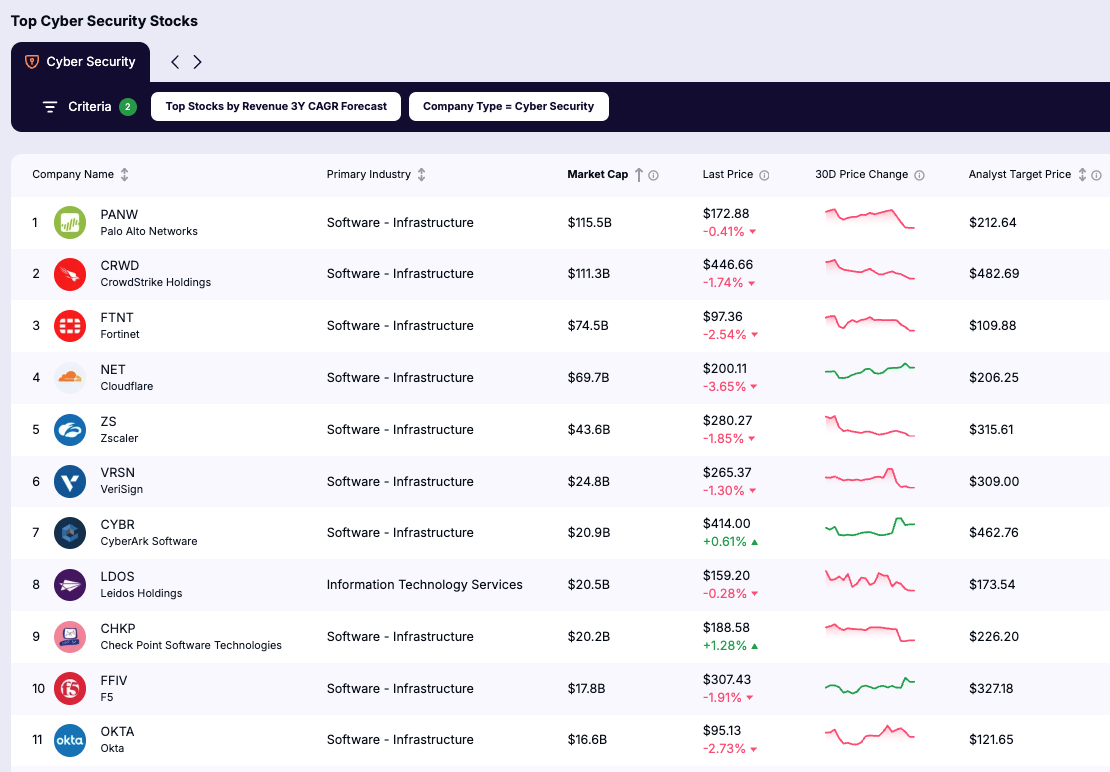Click the Market Cap info icon

pyautogui.click(x=653, y=175)
